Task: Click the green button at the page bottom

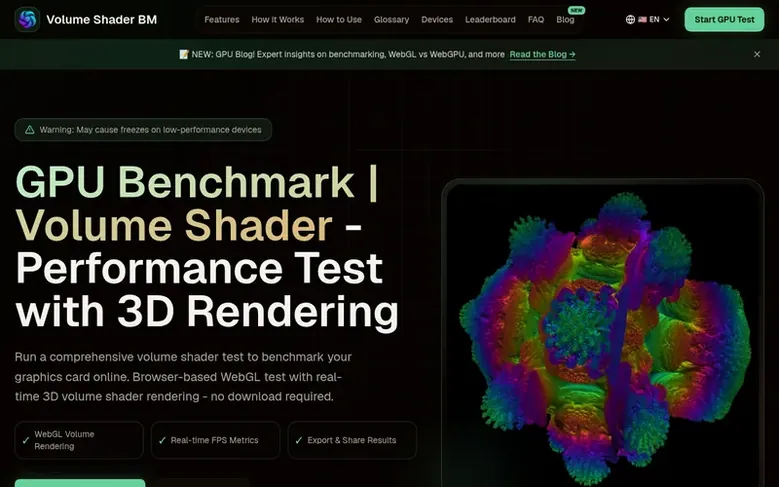Action: tap(80, 483)
